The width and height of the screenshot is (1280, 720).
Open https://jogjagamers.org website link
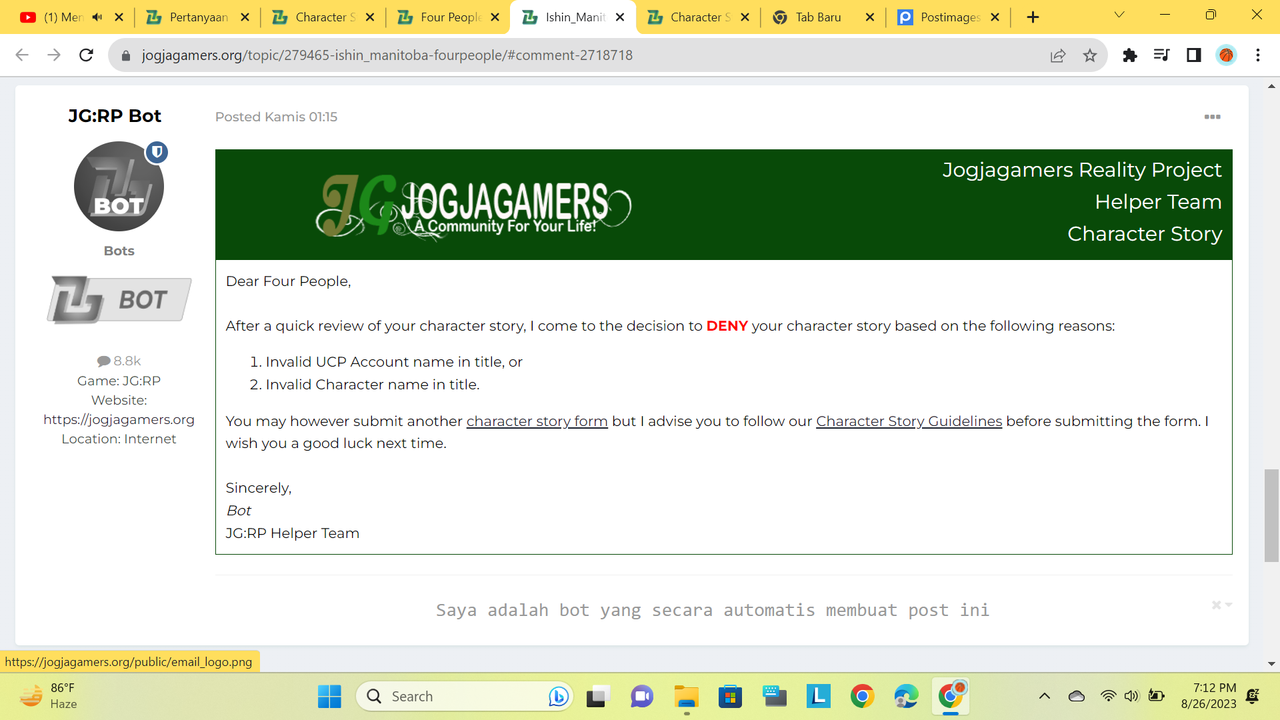(x=119, y=419)
